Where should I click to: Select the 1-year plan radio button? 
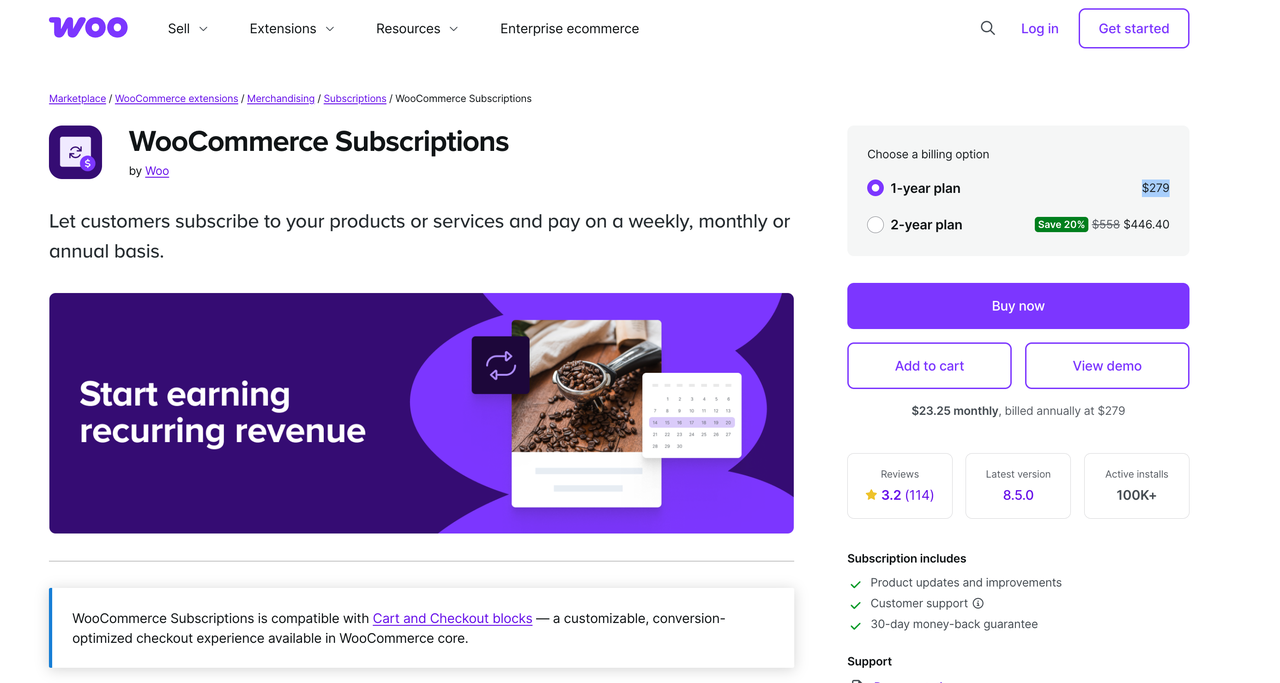(875, 188)
